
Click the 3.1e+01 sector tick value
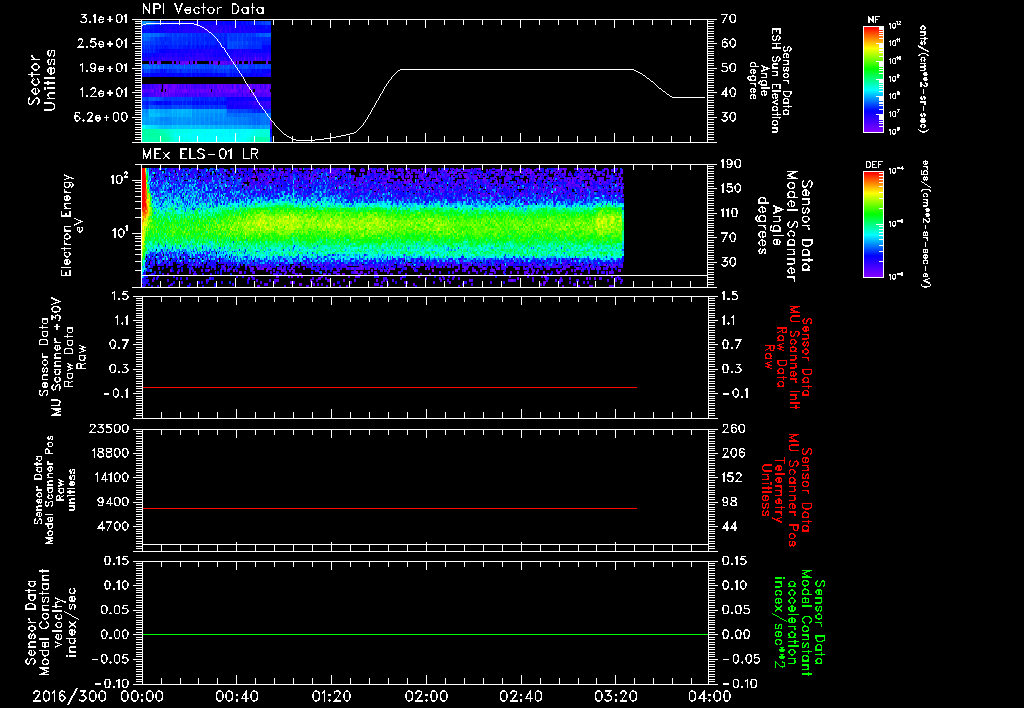(103, 19)
